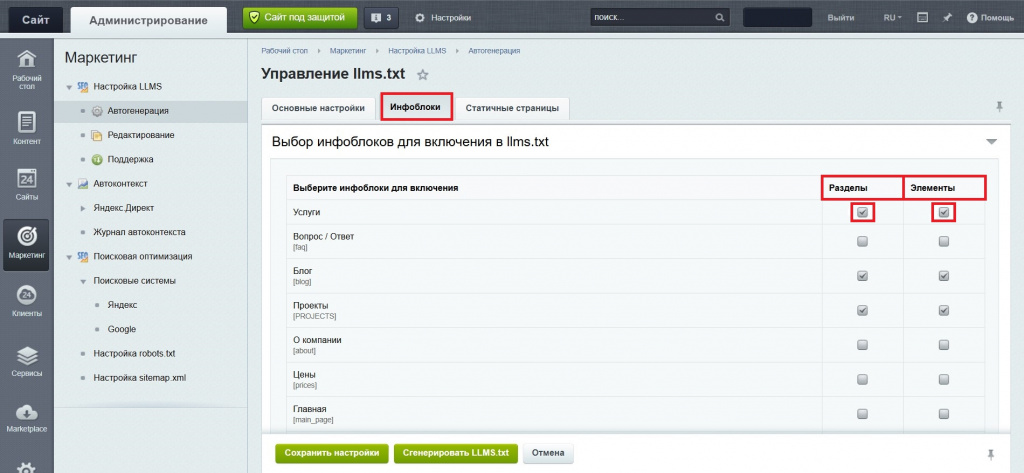Image resolution: width=1024 pixels, height=473 pixels.
Task: Open the Рабочий стол home icon
Action: pyautogui.click(x=27, y=67)
